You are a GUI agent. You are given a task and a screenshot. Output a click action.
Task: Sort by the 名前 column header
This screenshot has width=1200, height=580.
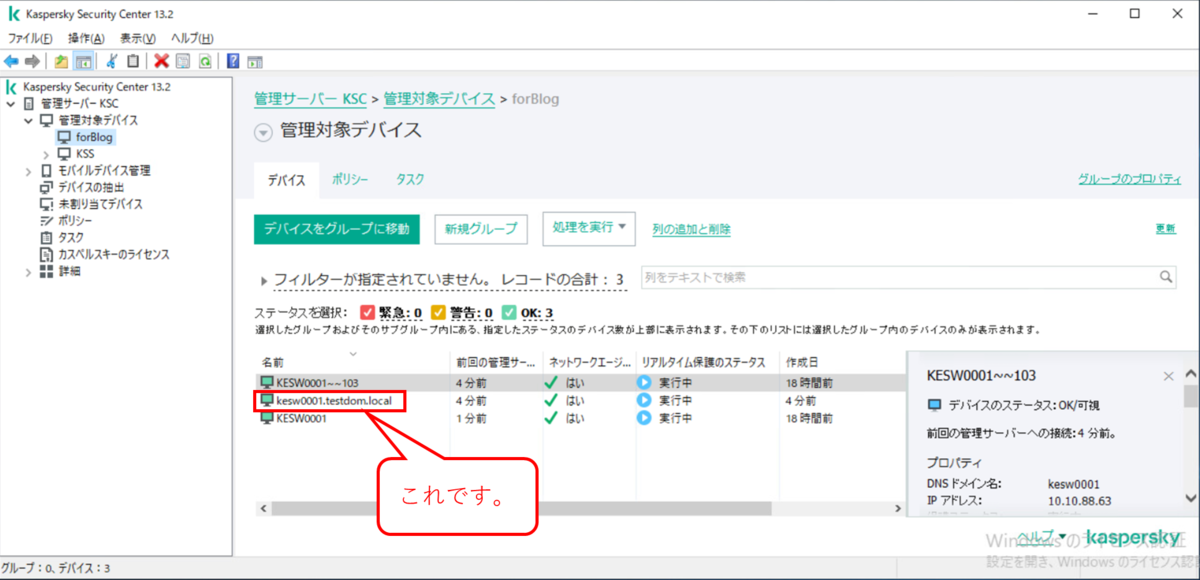352,361
